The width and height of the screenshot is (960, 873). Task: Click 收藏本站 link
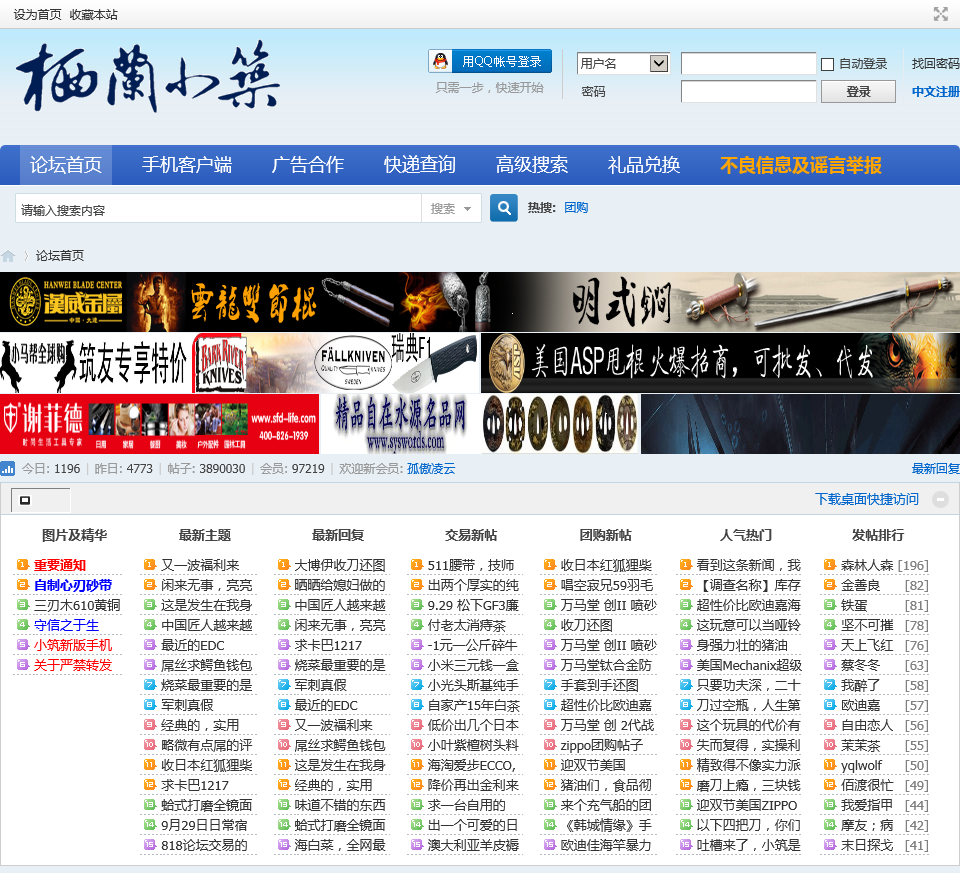94,15
